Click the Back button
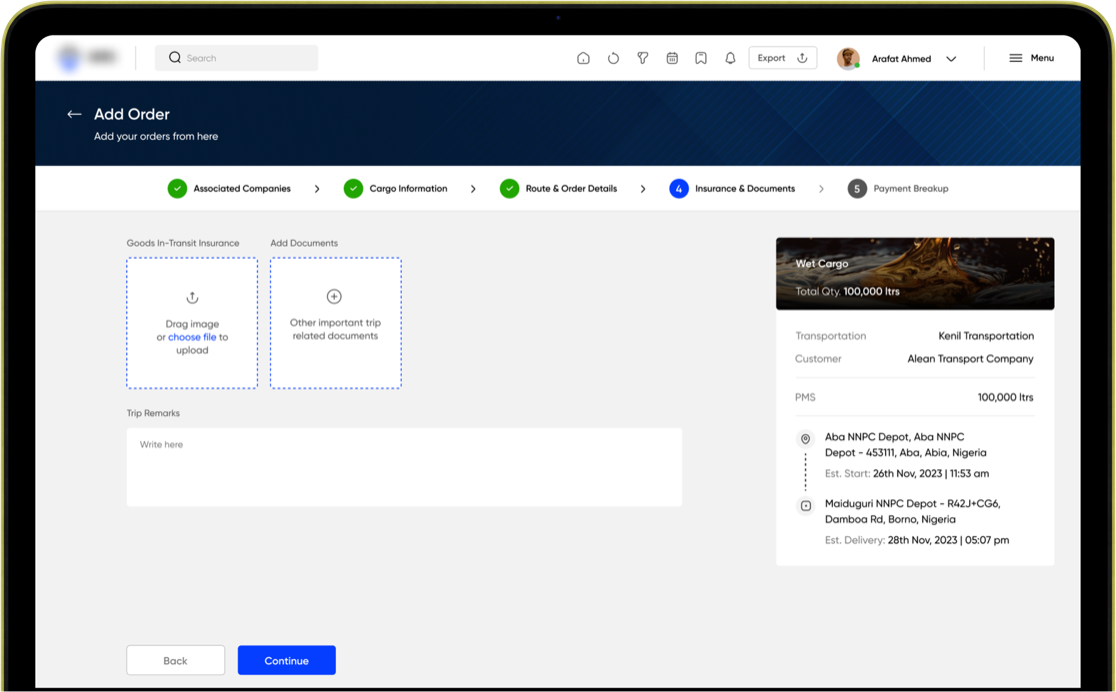Image resolution: width=1116 pixels, height=692 pixels. coord(176,660)
